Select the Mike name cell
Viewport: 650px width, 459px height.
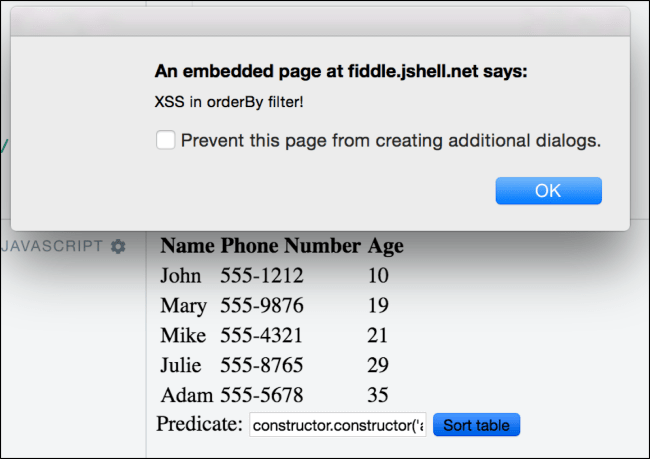click(x=183, y=335)
